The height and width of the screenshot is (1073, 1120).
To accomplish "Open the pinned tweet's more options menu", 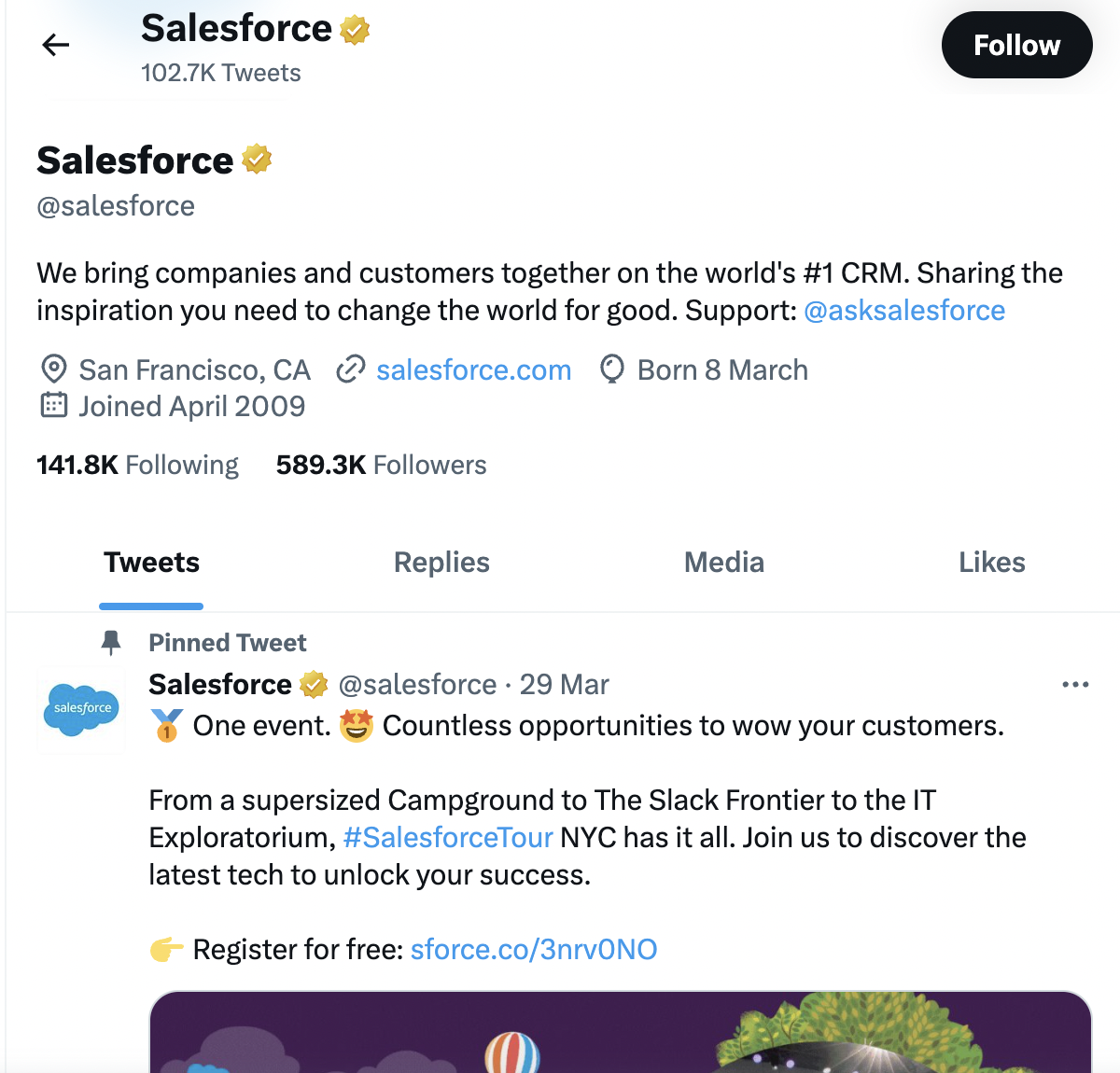I will click(1075, 684).
